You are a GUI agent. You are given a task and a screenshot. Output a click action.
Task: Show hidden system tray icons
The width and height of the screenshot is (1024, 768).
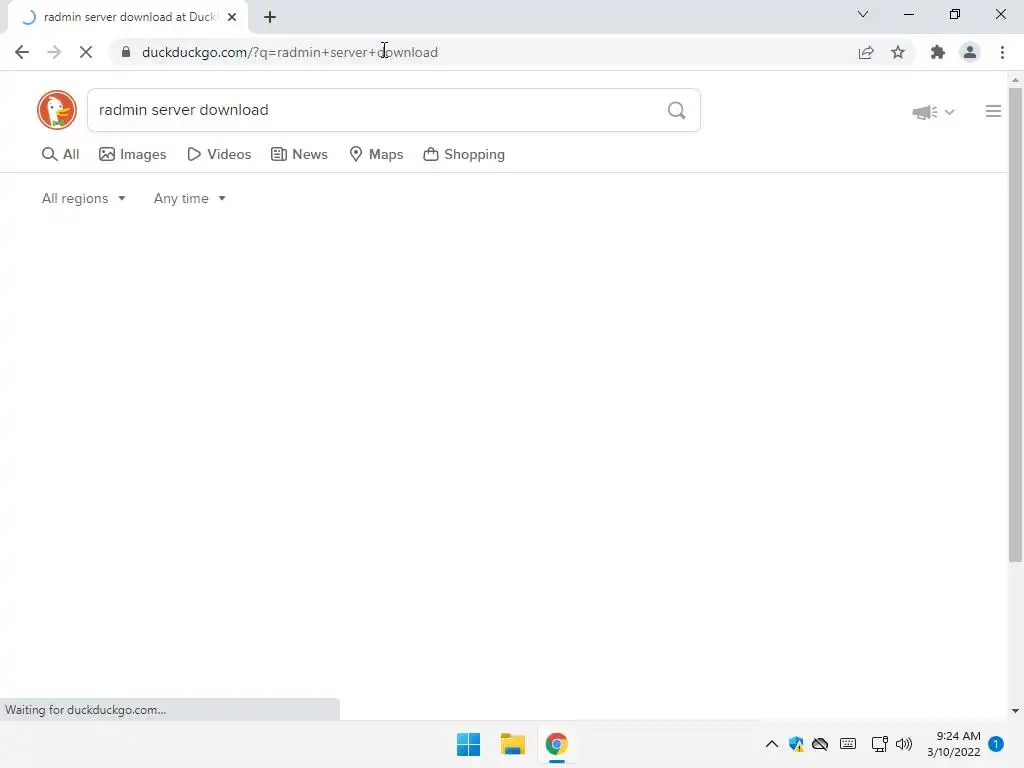point(771,744)
